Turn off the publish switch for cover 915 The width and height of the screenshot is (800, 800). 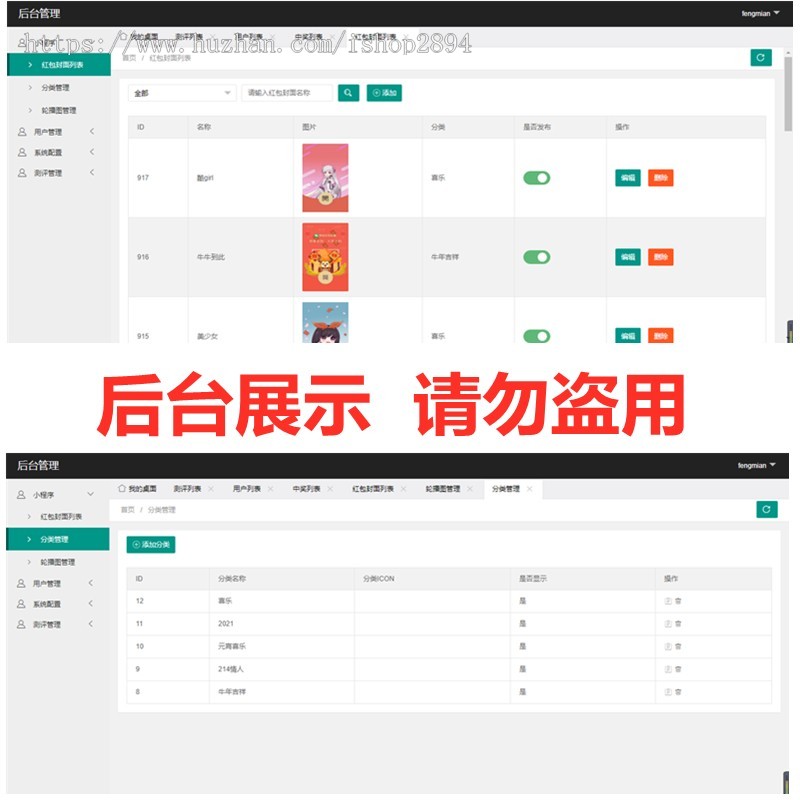click(x=537, y=336)
